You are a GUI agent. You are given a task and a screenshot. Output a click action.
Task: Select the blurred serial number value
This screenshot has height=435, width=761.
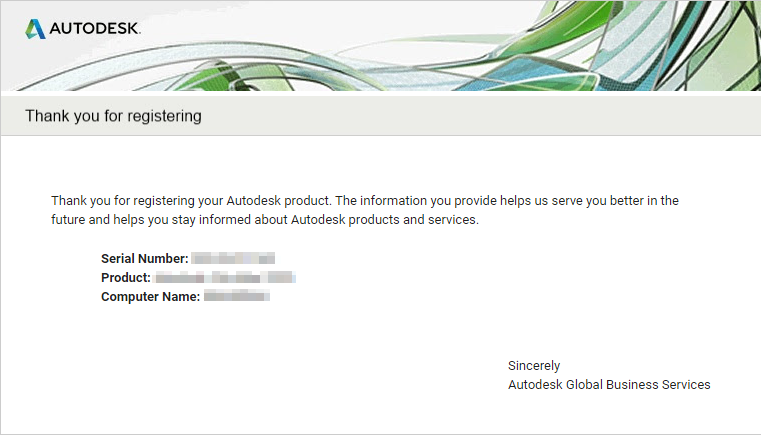click(x=233, y=259)
